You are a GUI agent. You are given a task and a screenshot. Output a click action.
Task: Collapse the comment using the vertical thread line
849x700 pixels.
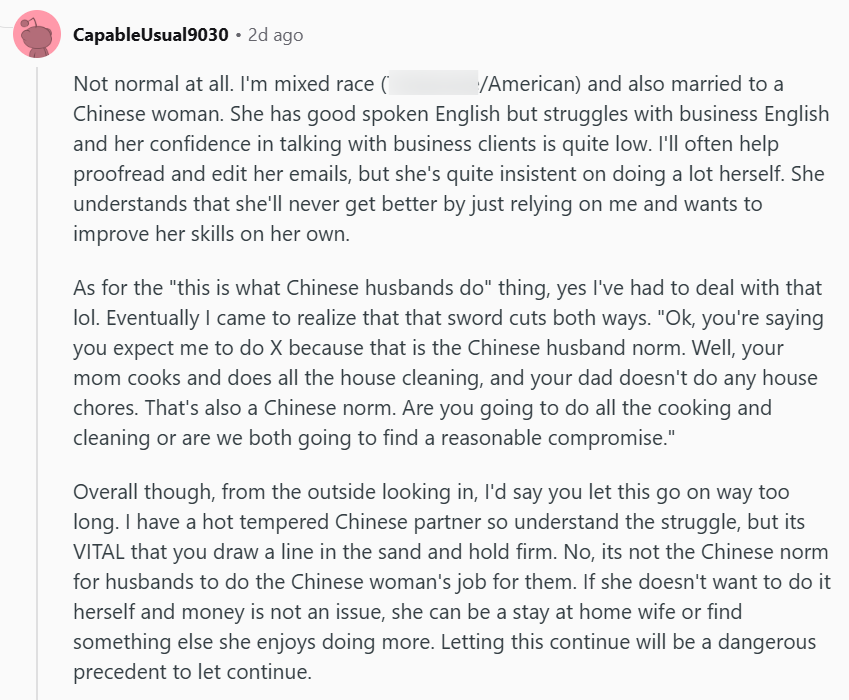[37, 380]
